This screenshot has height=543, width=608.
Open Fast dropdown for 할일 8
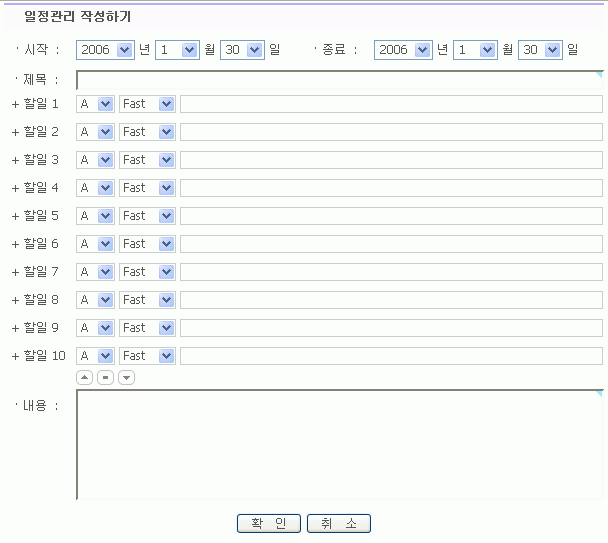click(147, 300)
